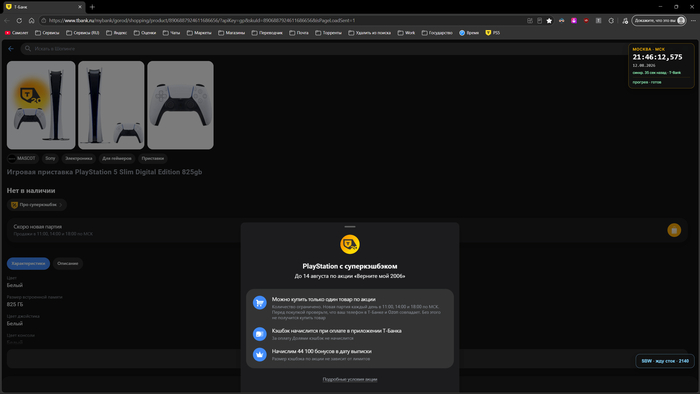
Task: Open the Государство bookmarks folder
Action: click(437, 33)
